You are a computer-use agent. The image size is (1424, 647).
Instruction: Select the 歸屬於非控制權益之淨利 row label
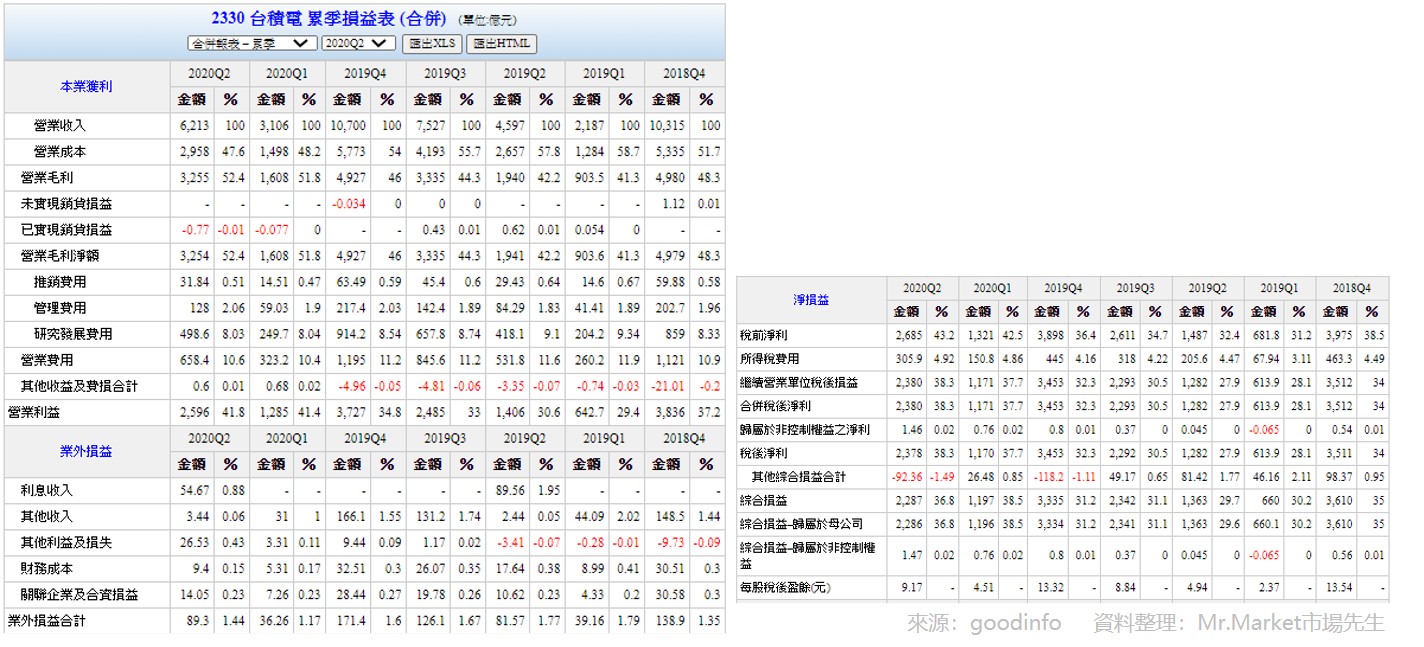click(x=805, y=430)
